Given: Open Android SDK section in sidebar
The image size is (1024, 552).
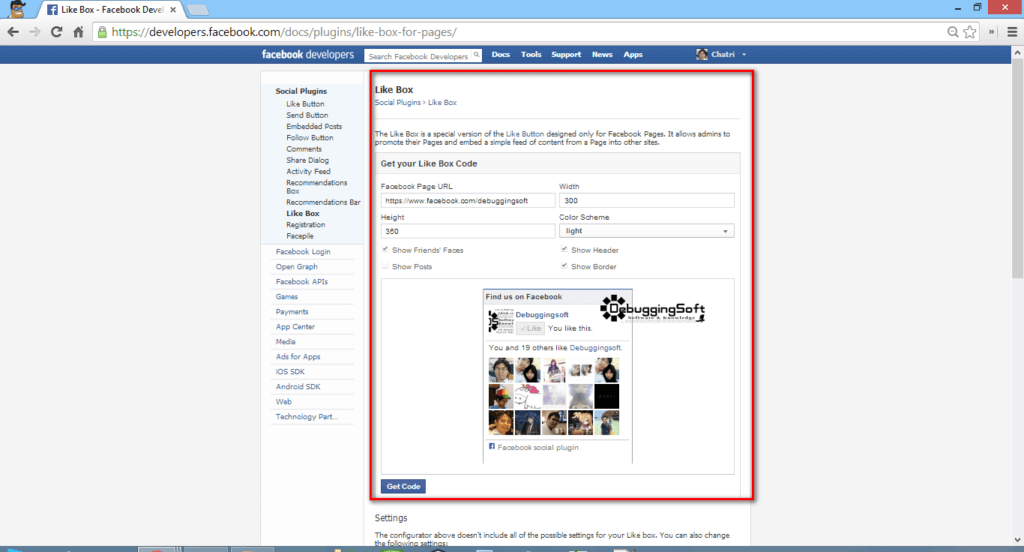Looking at the screenshot, I should 298,387.
